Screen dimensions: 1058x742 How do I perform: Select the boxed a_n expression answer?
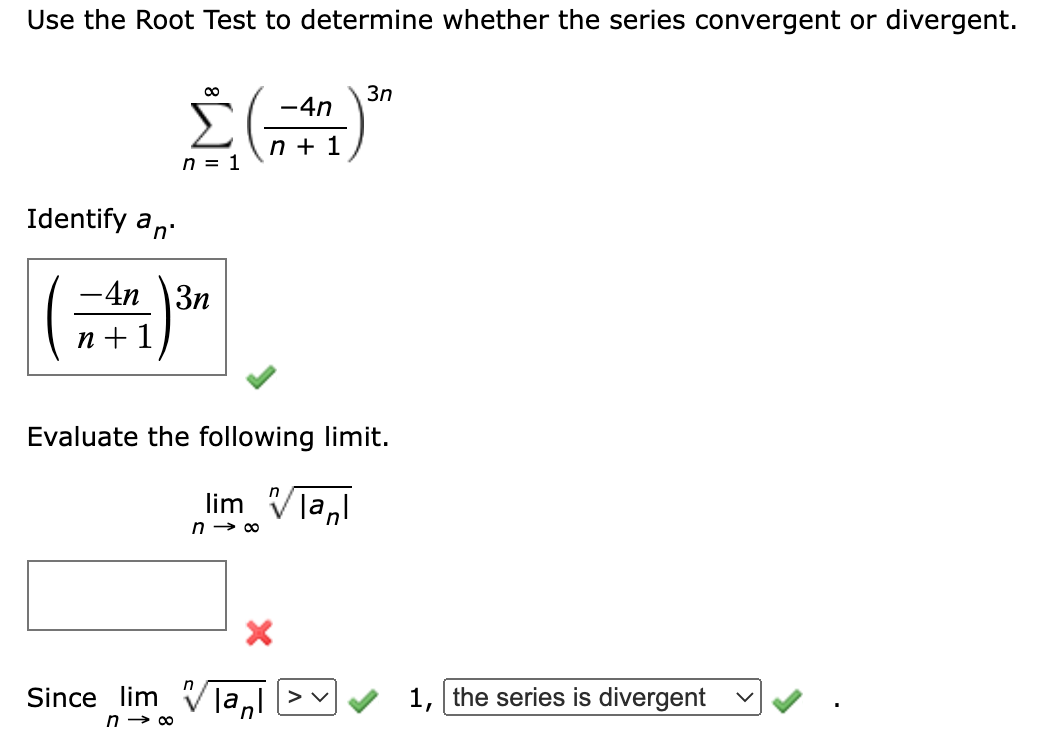click(126, 317)
